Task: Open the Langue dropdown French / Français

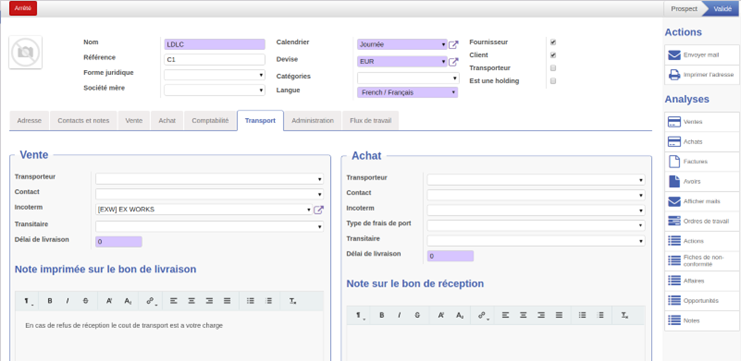Action: point(408,93)
